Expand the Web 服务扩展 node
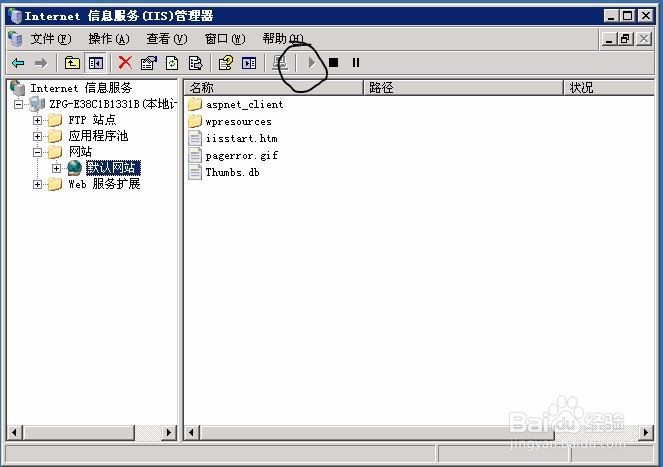The image size is (663, 467). point(37,184)
